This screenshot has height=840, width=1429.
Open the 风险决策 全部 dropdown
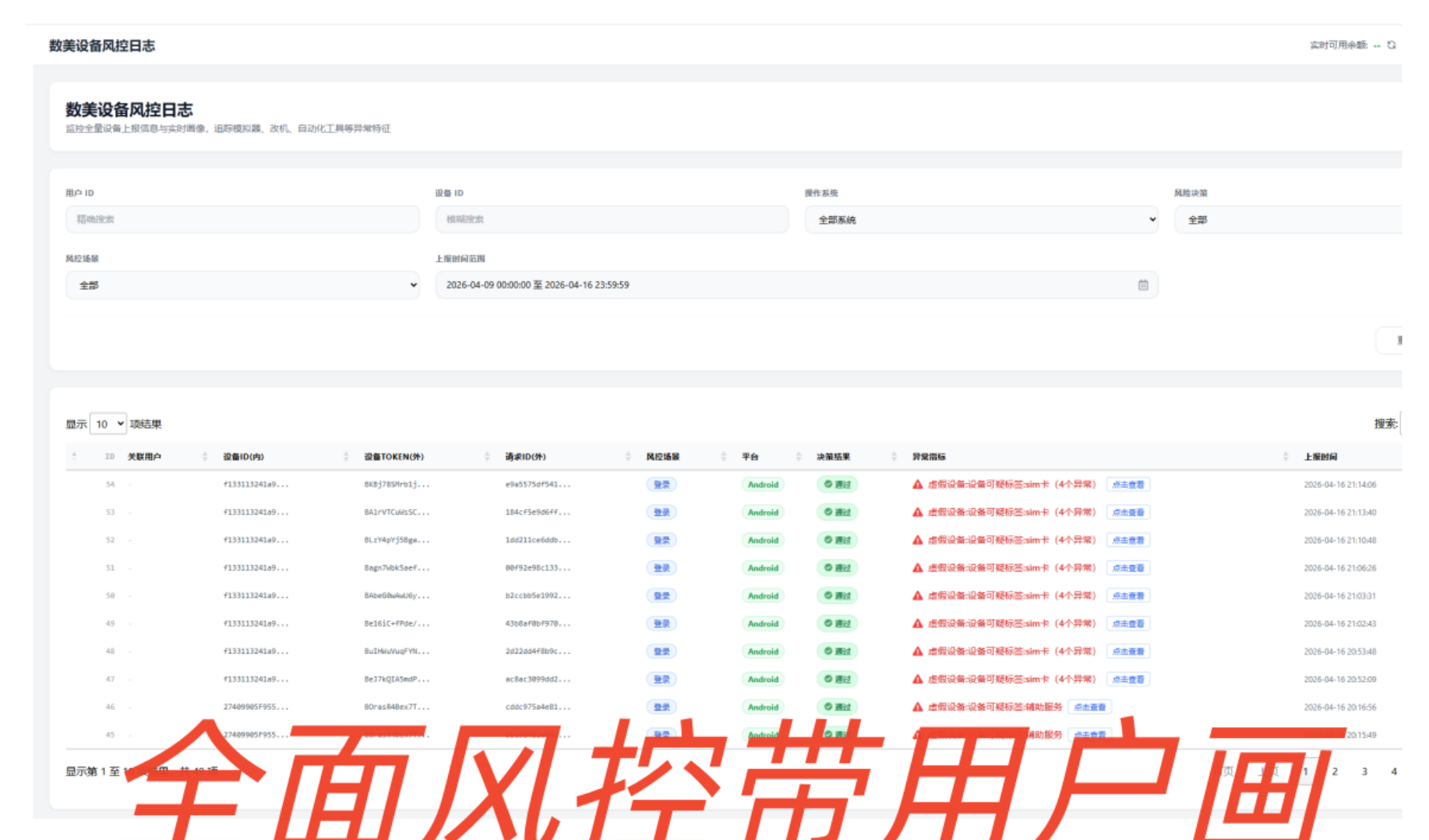(x=1288, y=220)
